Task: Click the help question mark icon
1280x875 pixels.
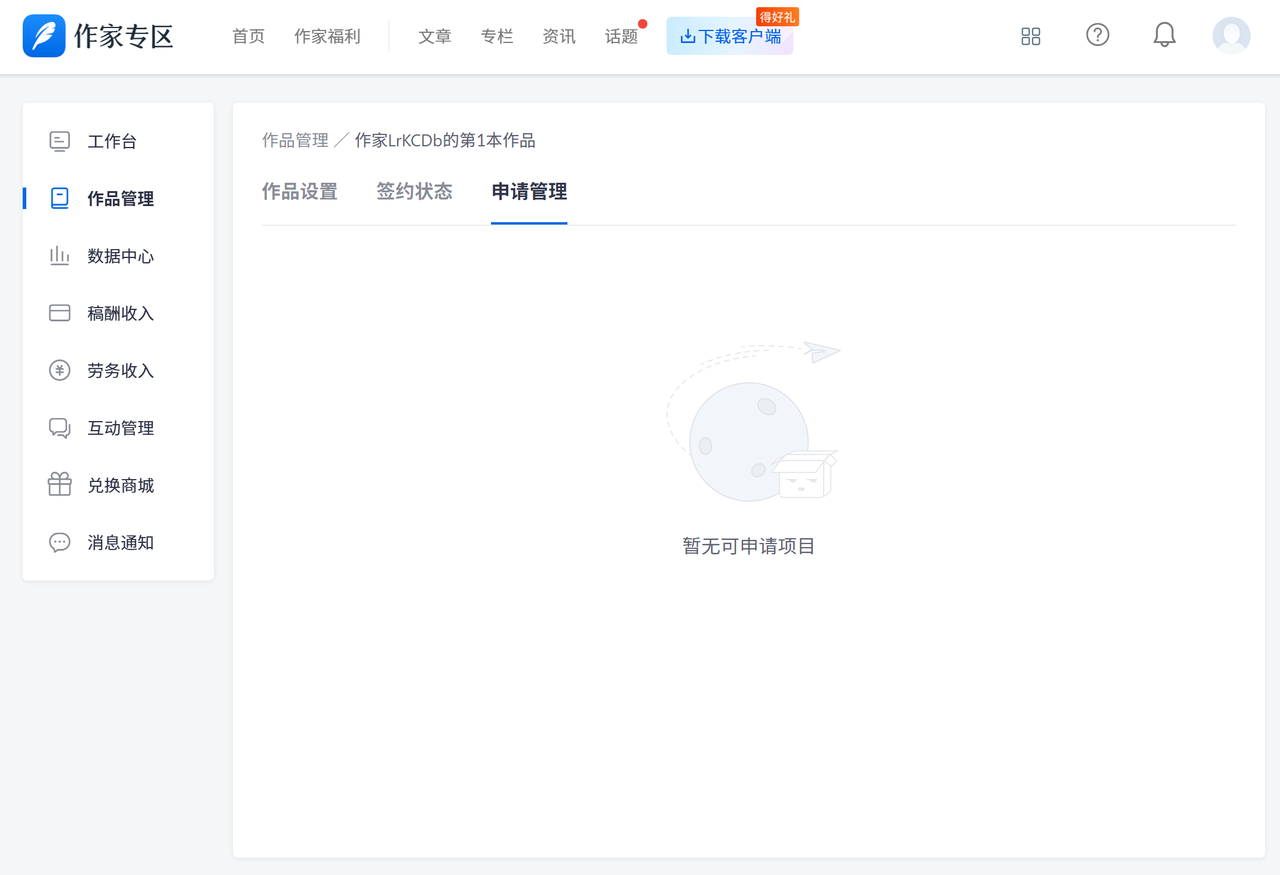Action: point(1097,35)
